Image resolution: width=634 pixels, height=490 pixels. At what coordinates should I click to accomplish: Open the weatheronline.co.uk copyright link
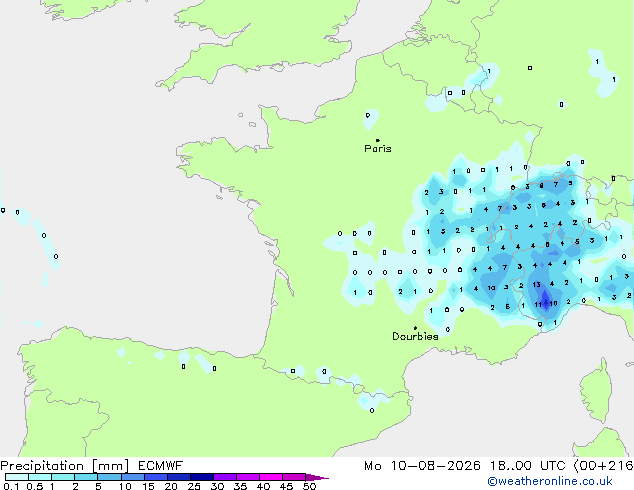click(x=549, y=481)
